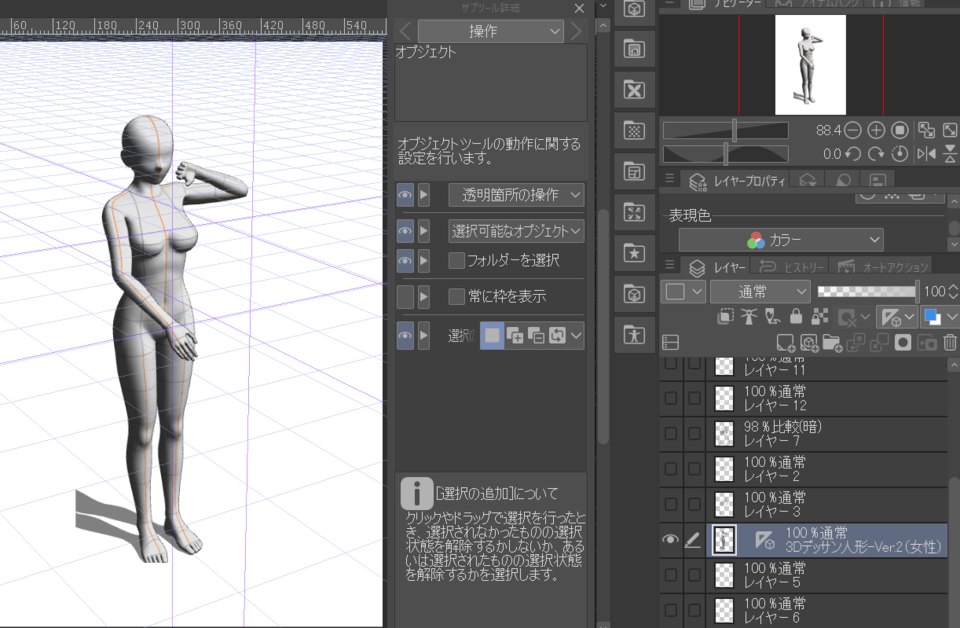The image size is (960, 628).
Task: Zoom out in the Navigator panel
Action: (853, 130)
